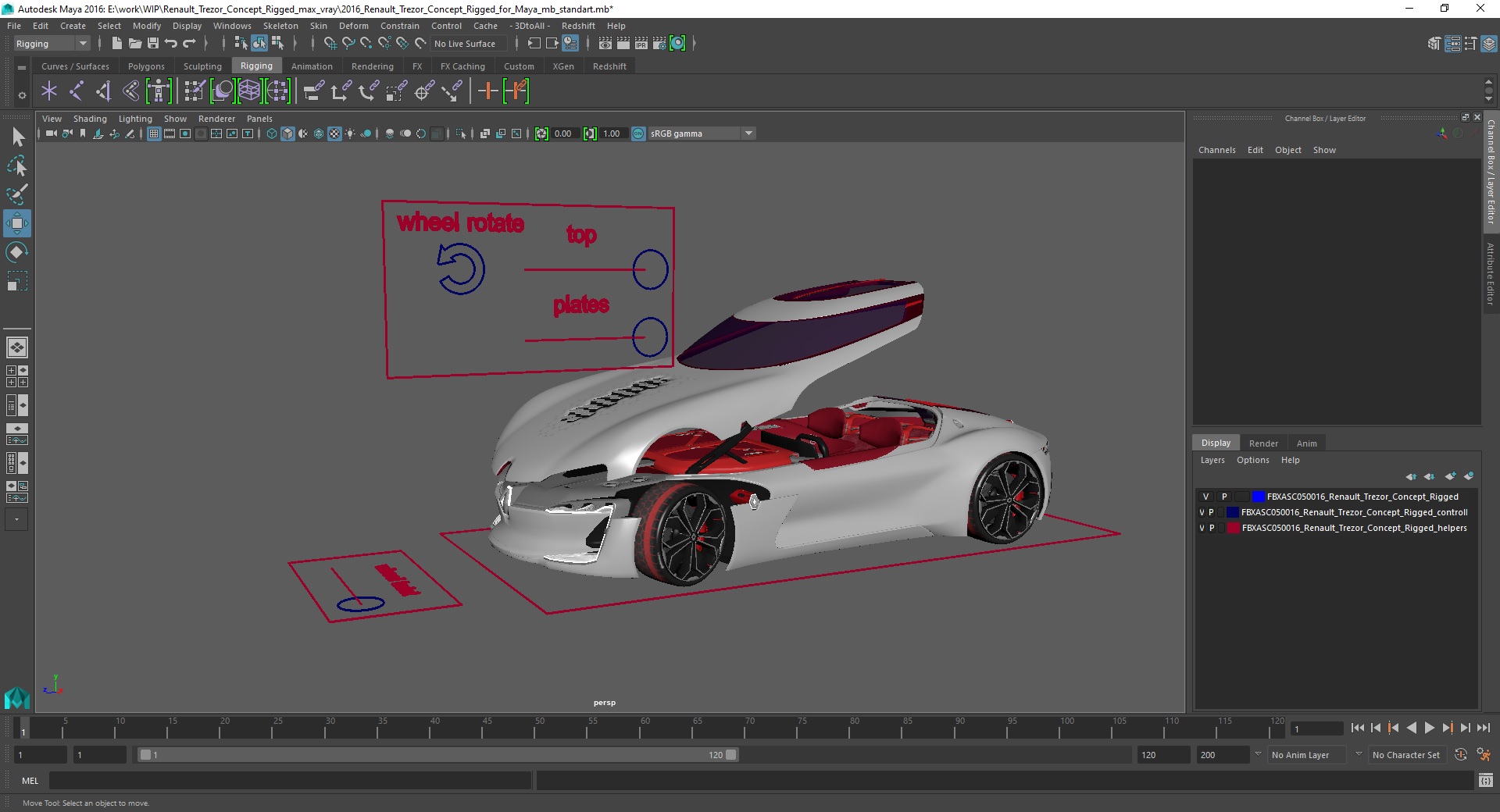The height and width of the screenshot is (812, 1500).
Task: Toggle playback P of the Concept_Rigged layer
Action: (x=1224, y=497)
